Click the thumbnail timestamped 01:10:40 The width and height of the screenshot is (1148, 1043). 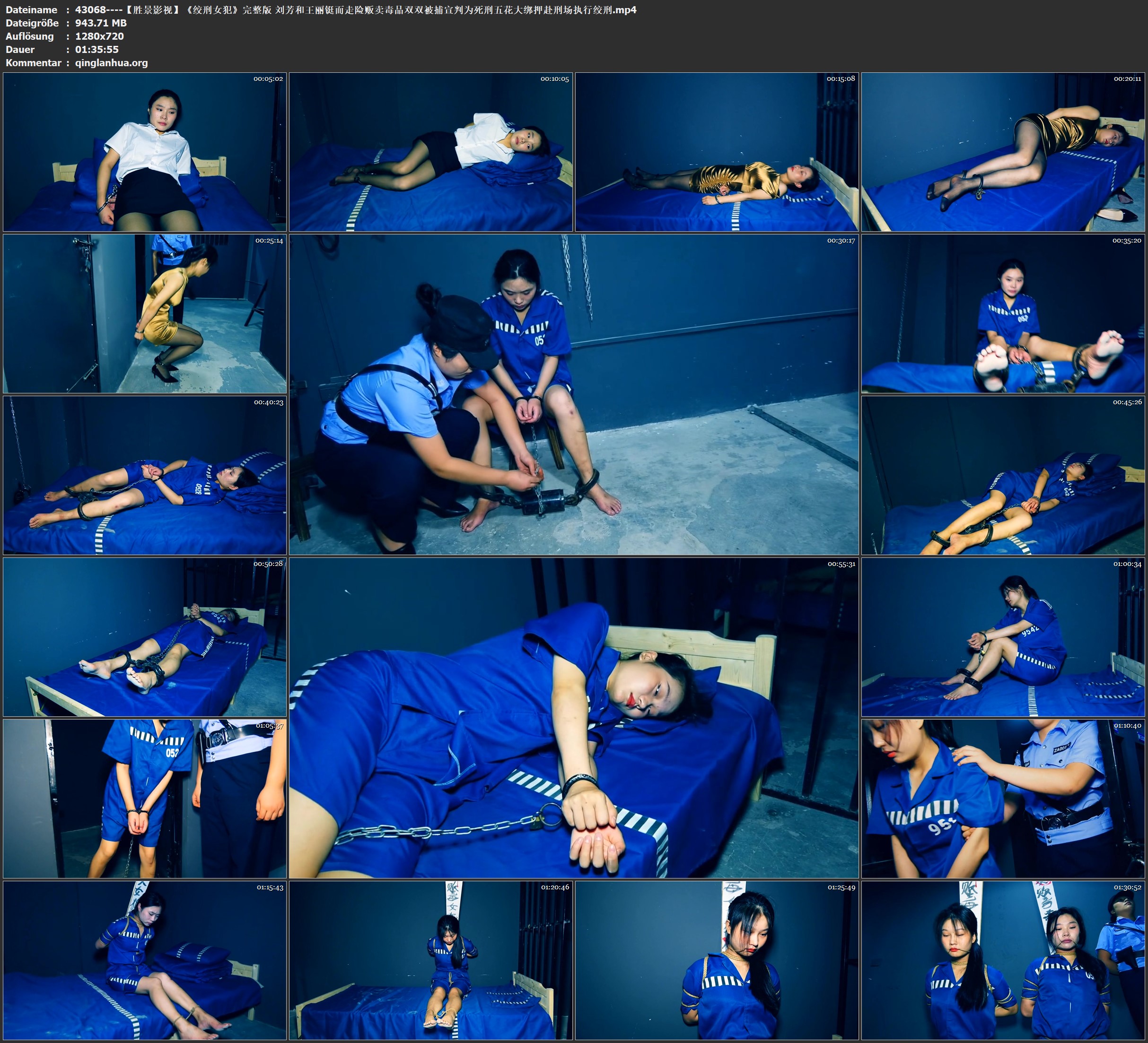1003,799
